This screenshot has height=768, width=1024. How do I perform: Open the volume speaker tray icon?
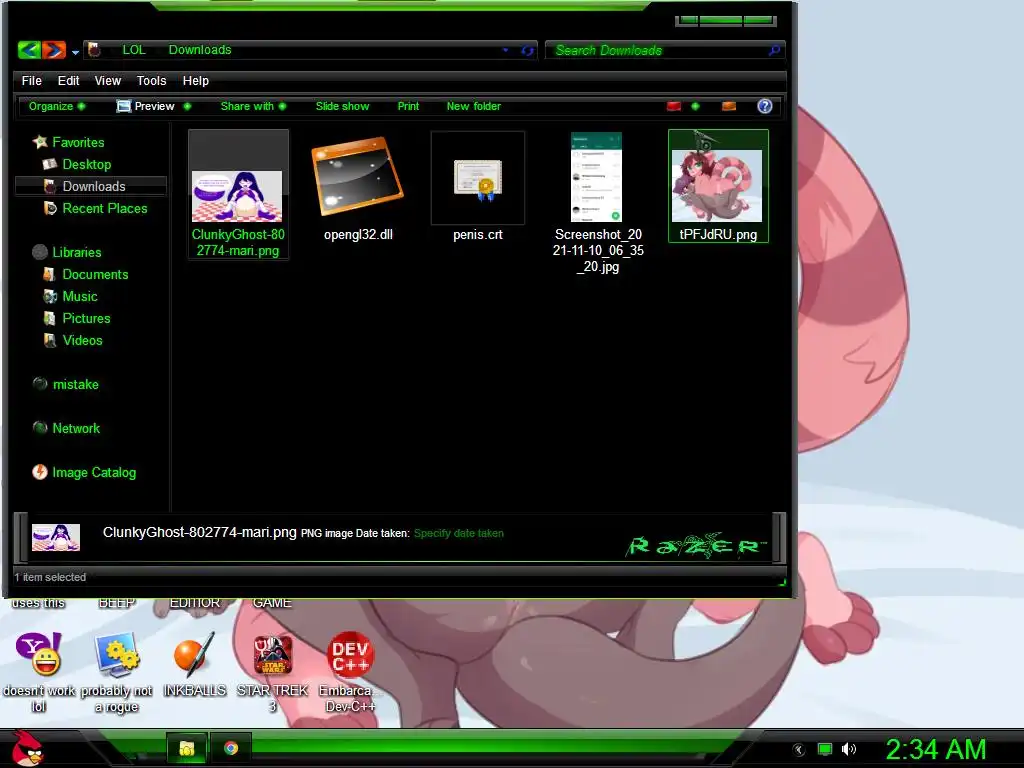(x=849, y=749)
